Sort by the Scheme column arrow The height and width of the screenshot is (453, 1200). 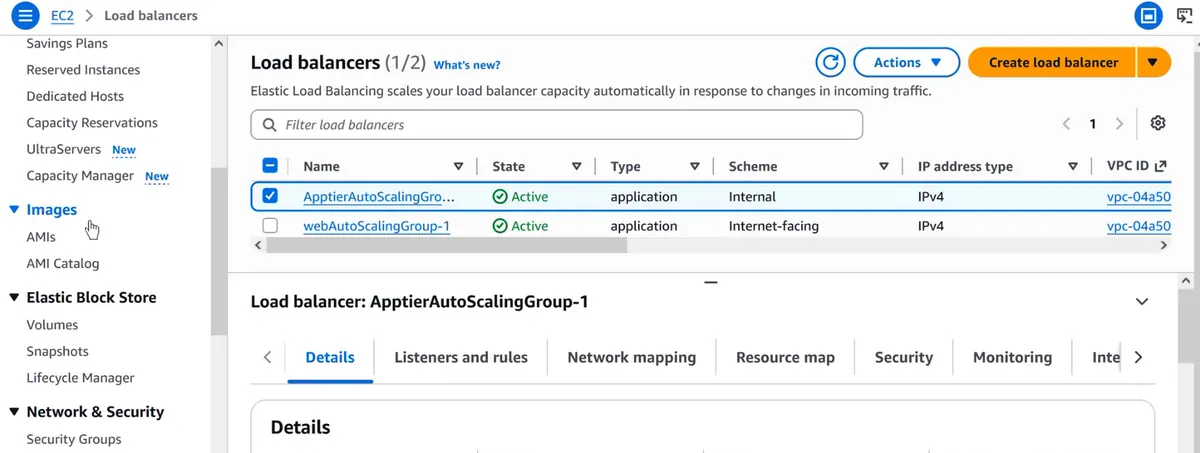884,167
